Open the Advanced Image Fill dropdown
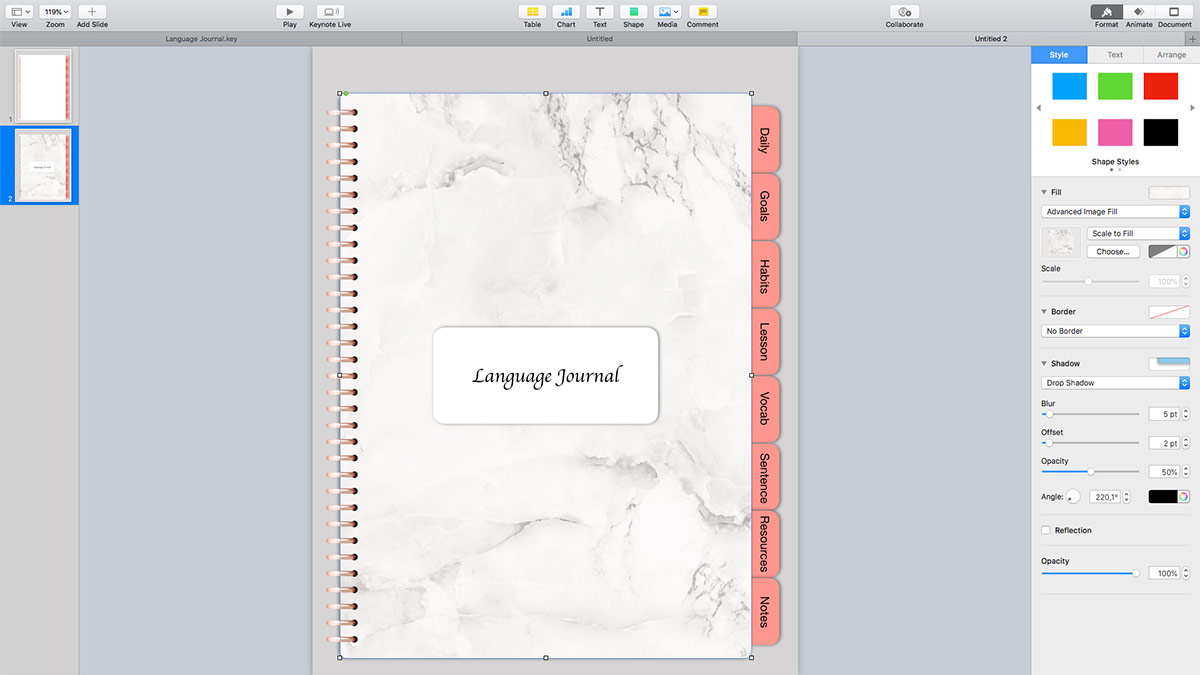The image size is (1200, 675). tap(1115, 212)
